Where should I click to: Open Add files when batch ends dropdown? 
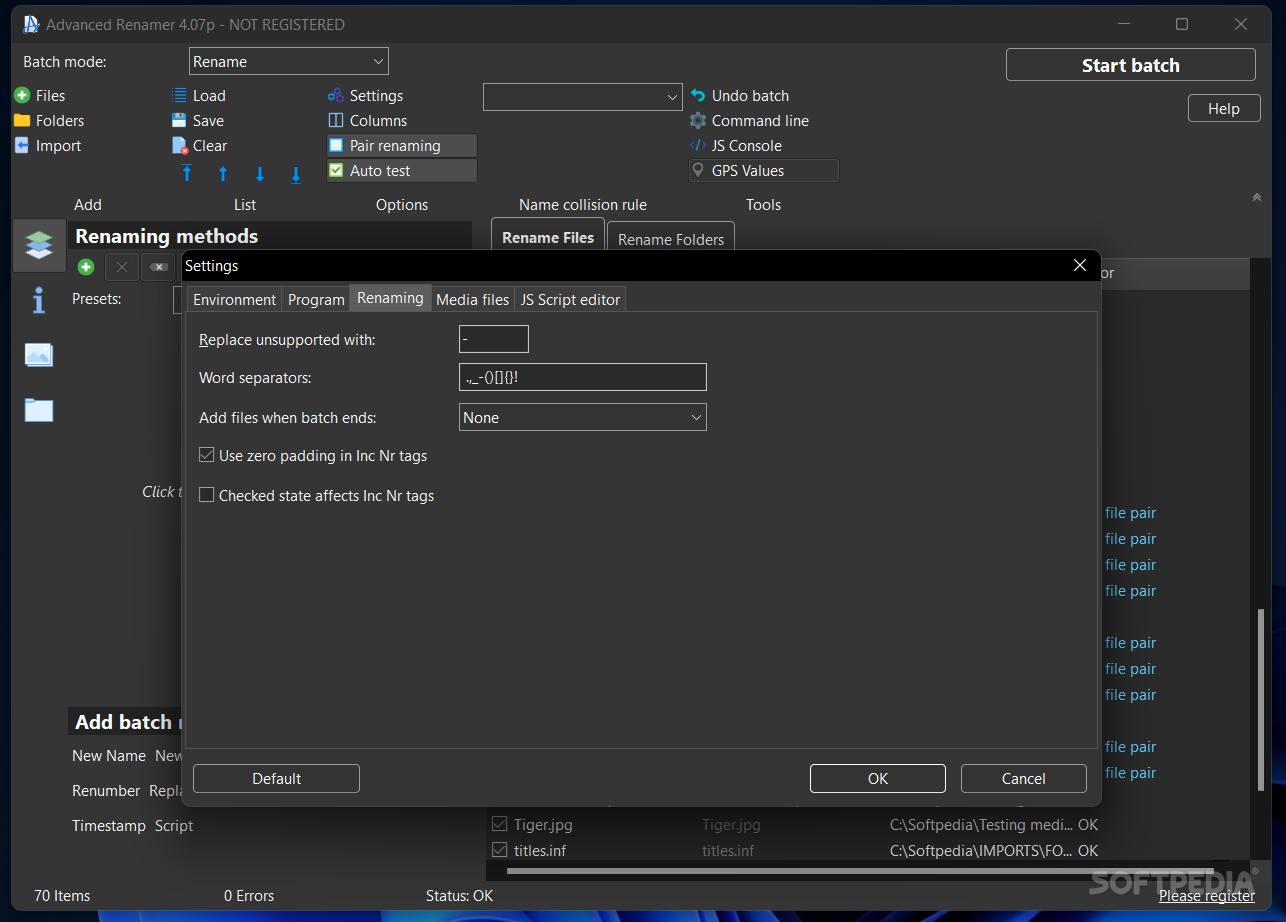[583, 418]
